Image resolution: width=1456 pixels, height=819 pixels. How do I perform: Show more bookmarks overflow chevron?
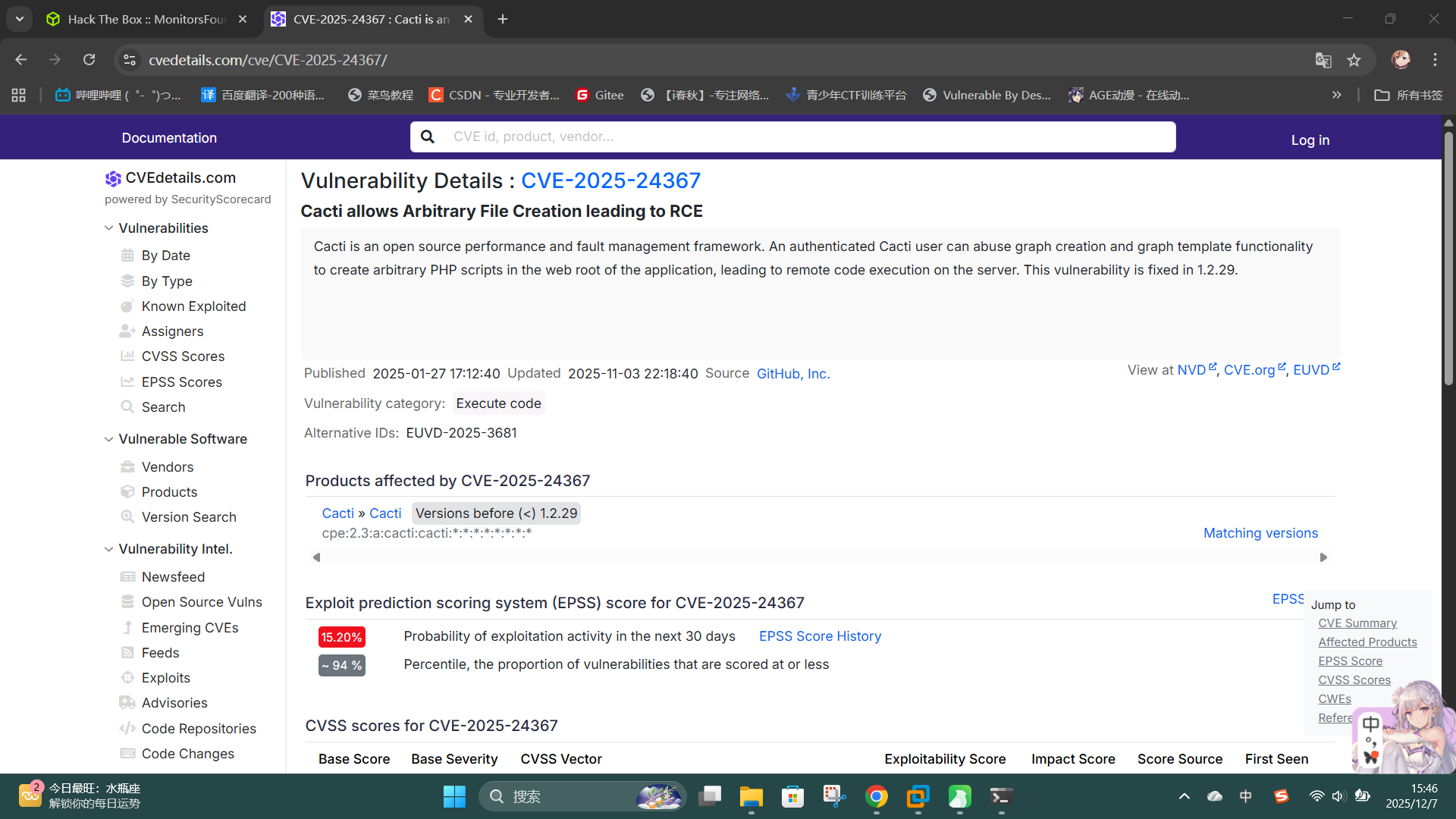[1336, 95]
